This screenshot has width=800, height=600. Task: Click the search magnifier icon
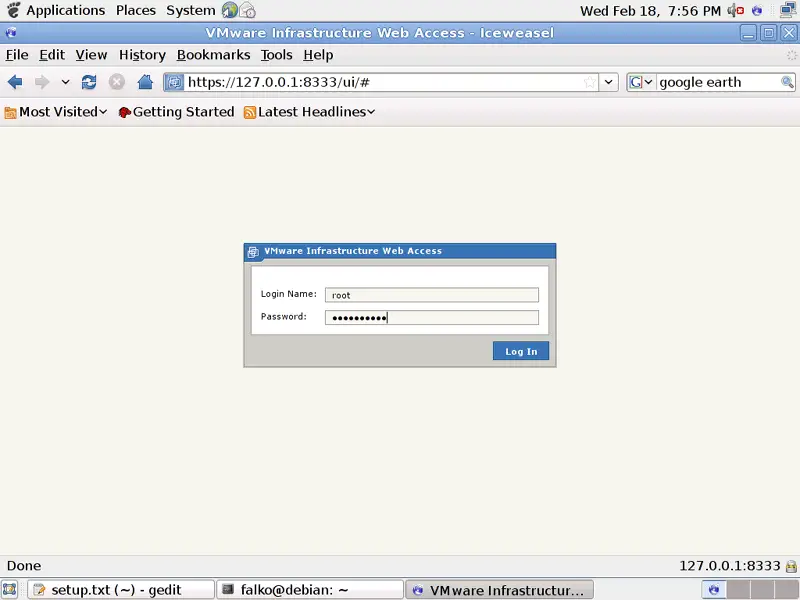pos(787,82)
